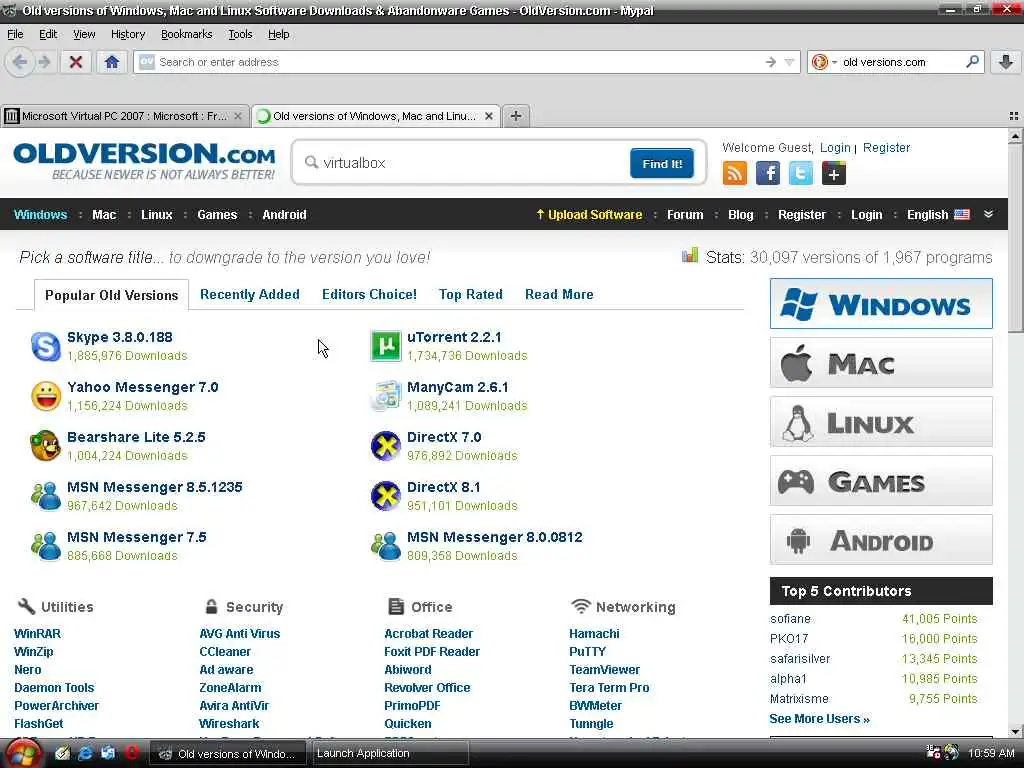Open the Mac category banner button
Screen dimensions: 1024x768
pos(881,362)
